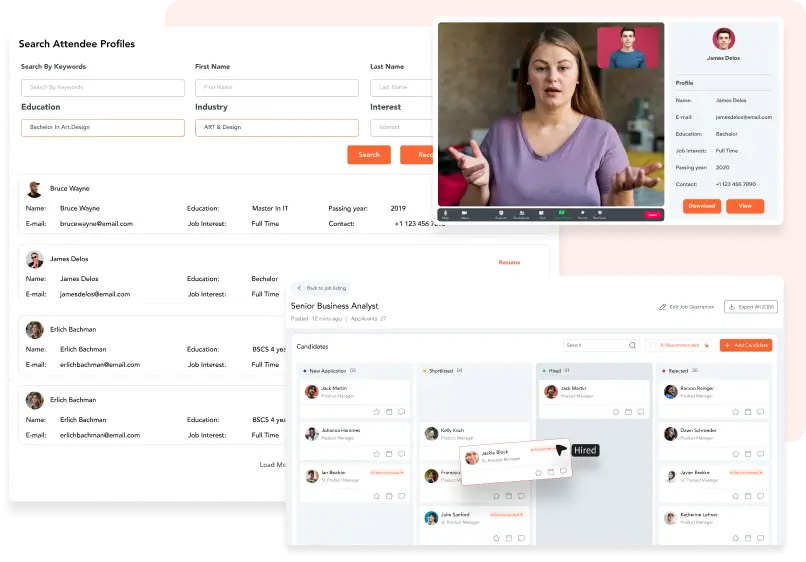Viewport: 806px width, 562px height.
Task: Star the Katherine Lehner candidate card
Action: [x=736, y=538]
